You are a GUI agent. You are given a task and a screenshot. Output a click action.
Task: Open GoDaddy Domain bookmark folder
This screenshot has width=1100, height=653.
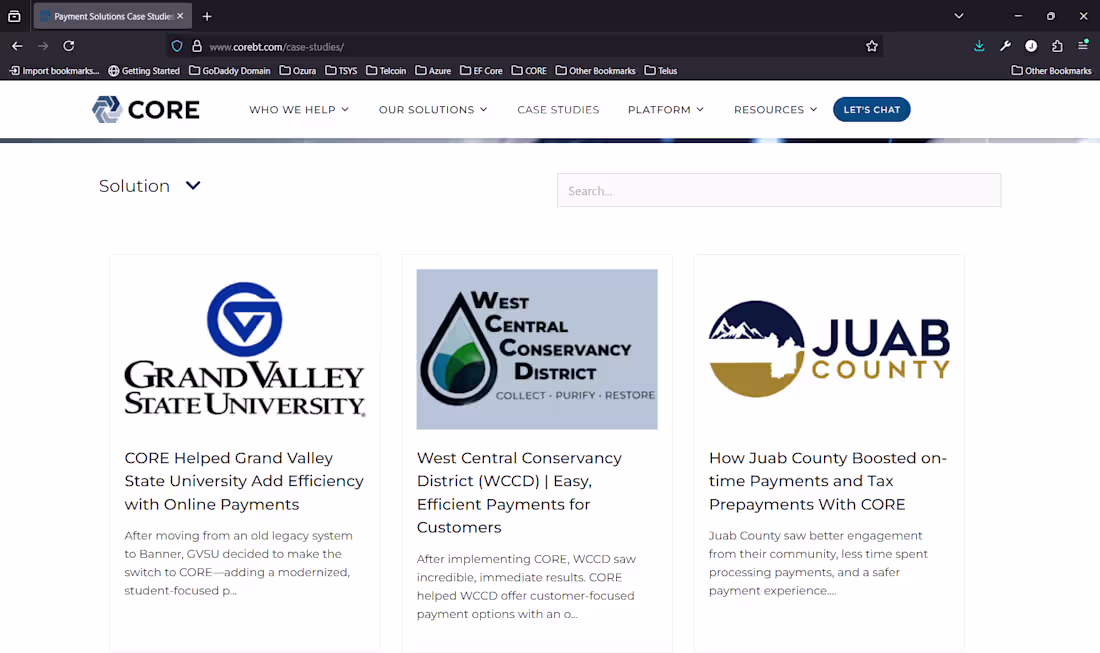tap(229, 71)
